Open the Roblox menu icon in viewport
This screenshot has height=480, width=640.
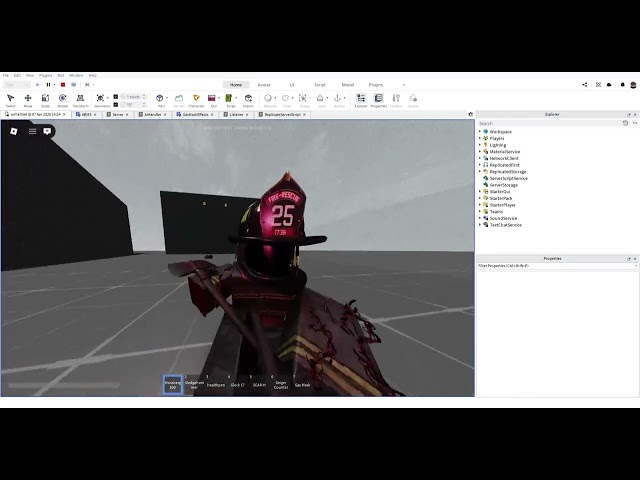tap(14, 131)
